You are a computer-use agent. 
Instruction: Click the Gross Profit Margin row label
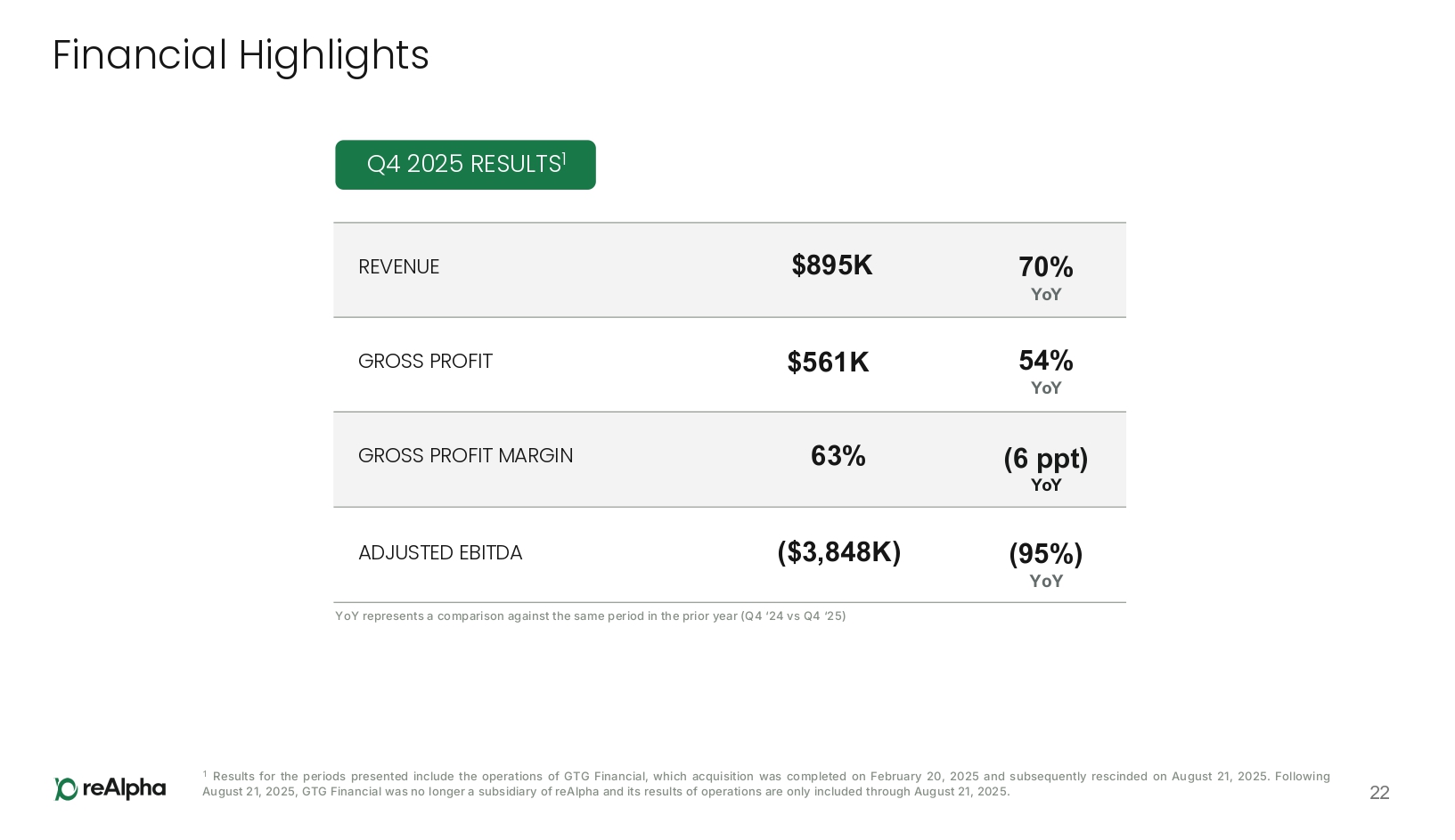465,456
